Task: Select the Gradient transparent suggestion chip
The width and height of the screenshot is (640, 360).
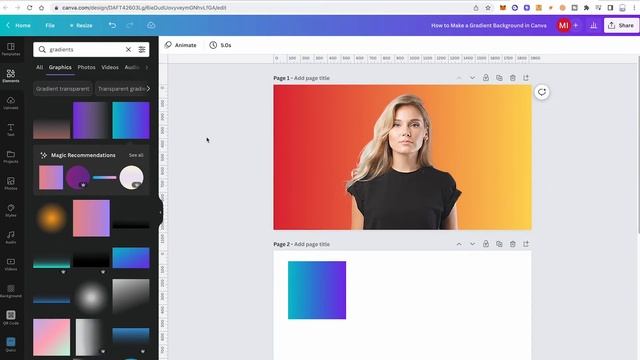Action: [62, 89]
